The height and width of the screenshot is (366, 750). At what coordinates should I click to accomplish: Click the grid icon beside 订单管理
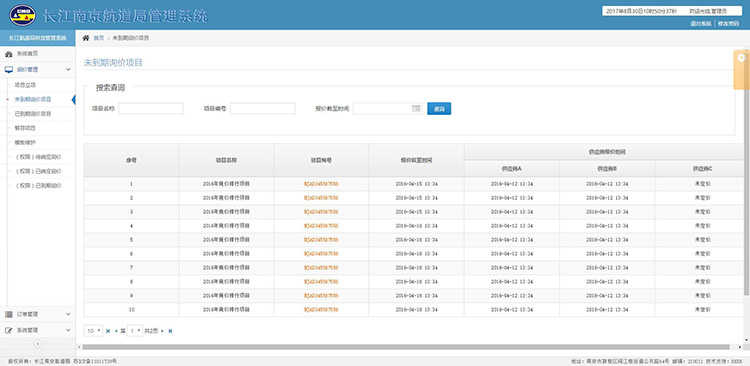click(9, 314)
